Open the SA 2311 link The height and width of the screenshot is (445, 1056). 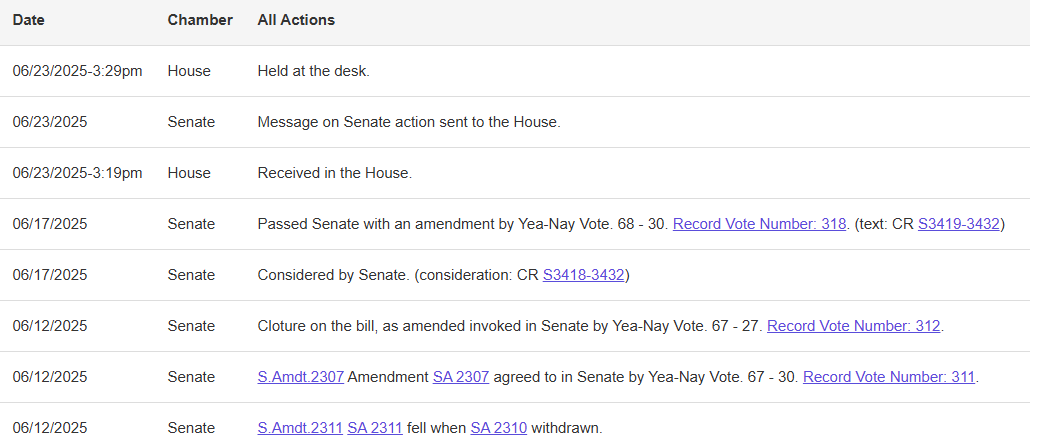click(x=374, y=428)
